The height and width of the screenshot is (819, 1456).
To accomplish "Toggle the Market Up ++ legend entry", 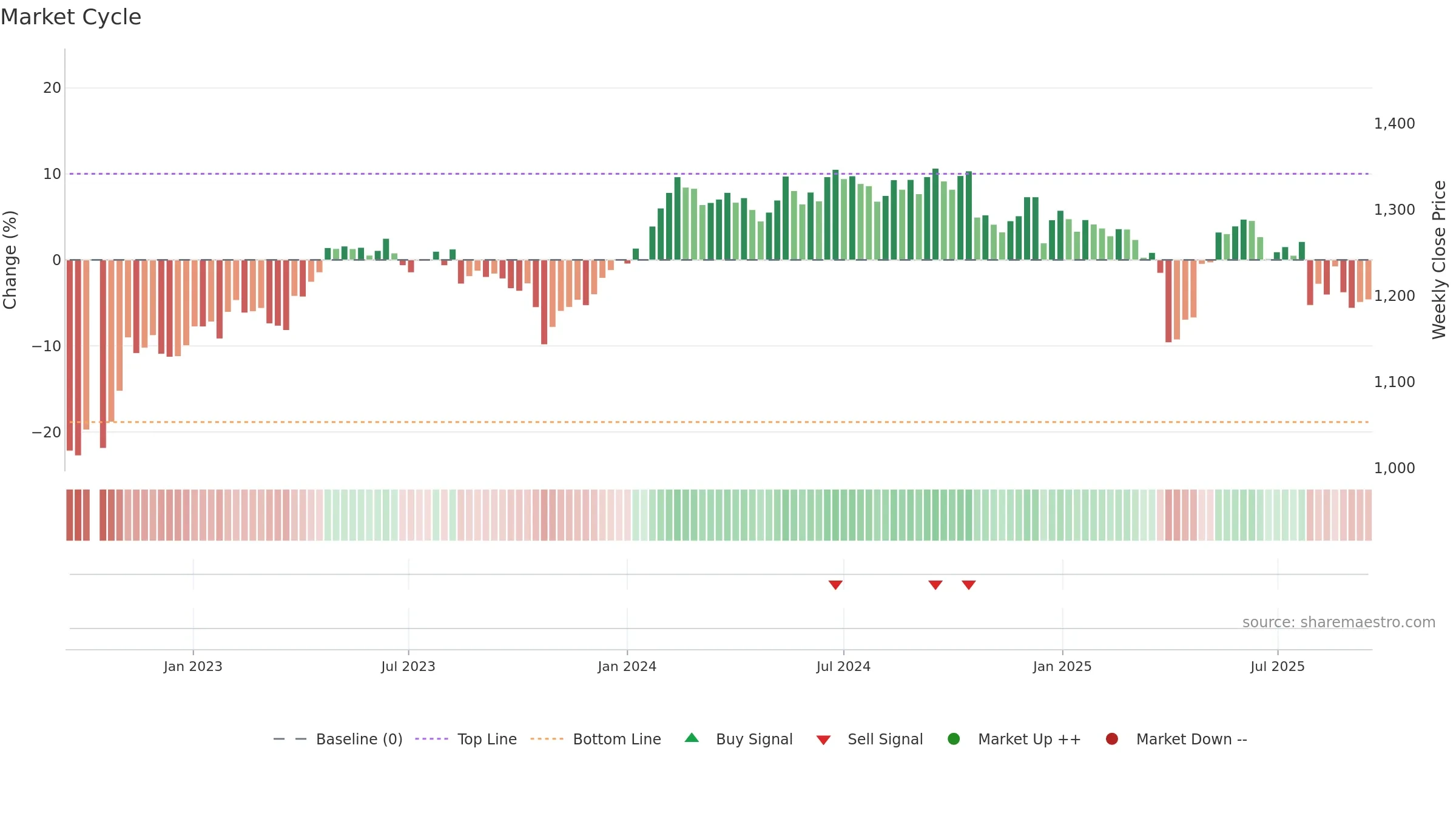I will coord(1014,739).
